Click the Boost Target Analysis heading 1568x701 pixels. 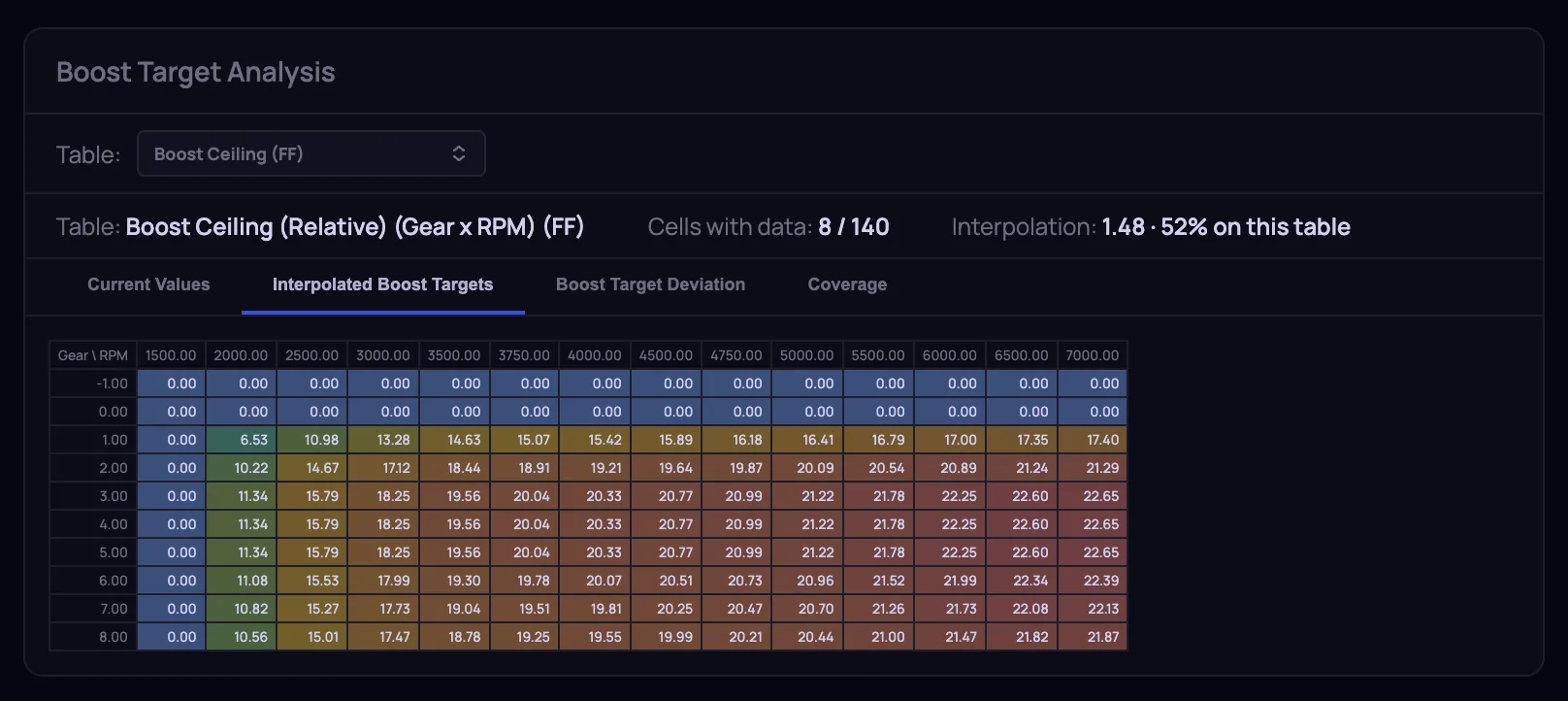[x=195, y=72]
